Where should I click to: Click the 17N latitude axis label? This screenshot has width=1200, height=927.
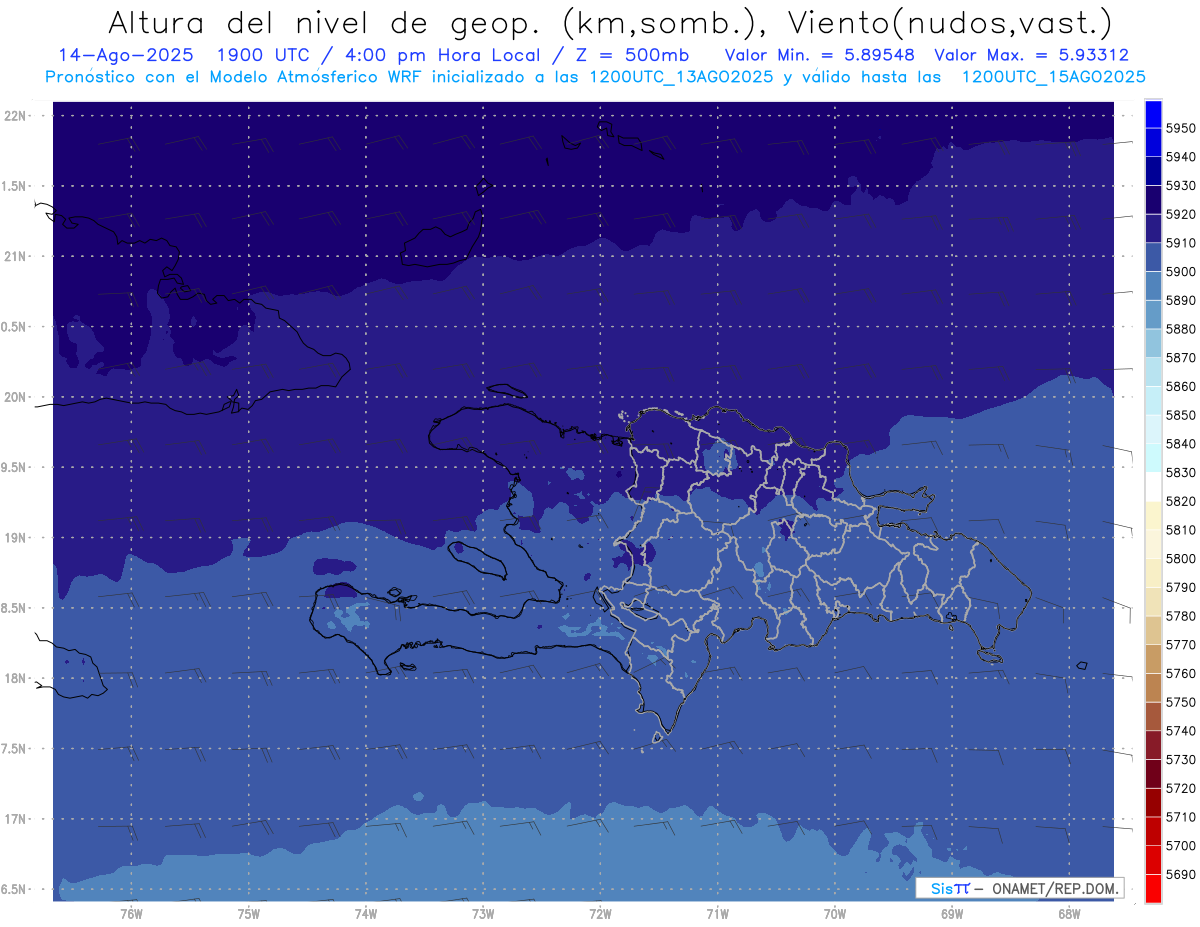tap(15, 819)
